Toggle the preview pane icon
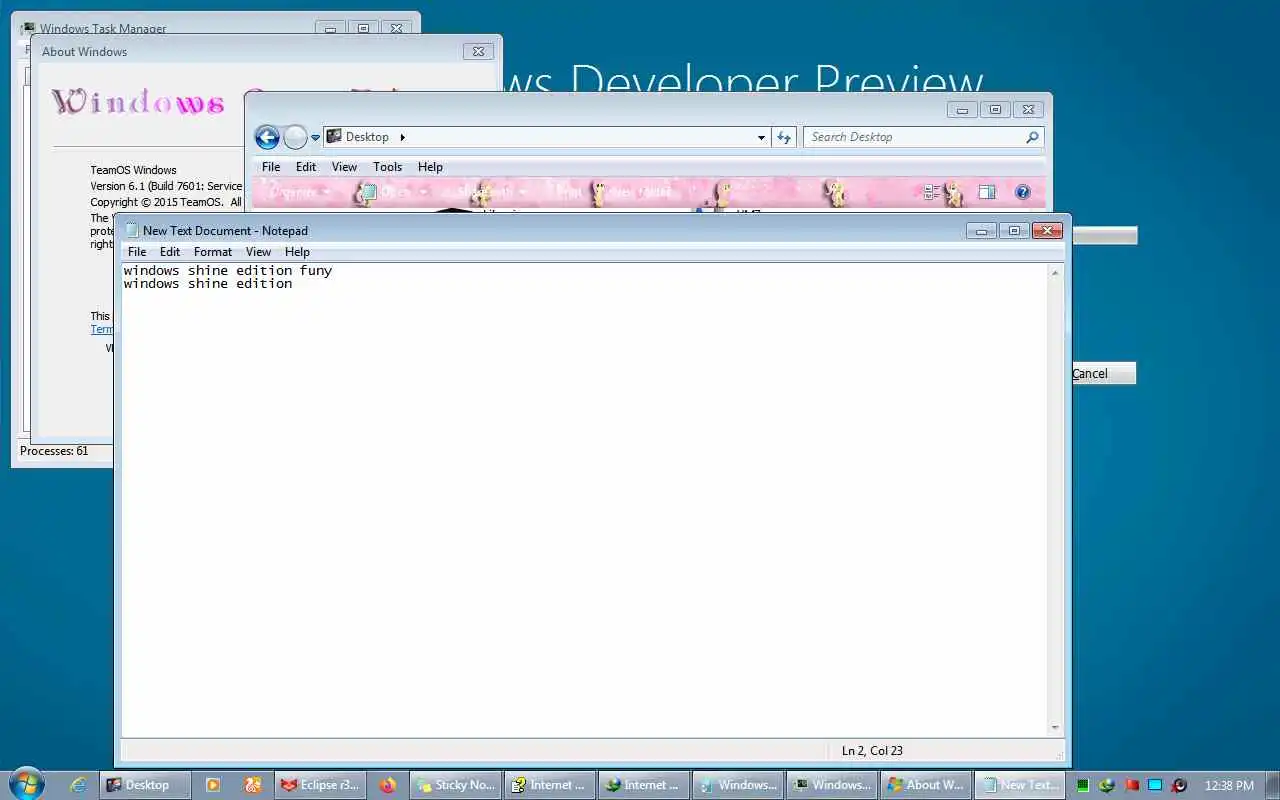 [987, 192]
